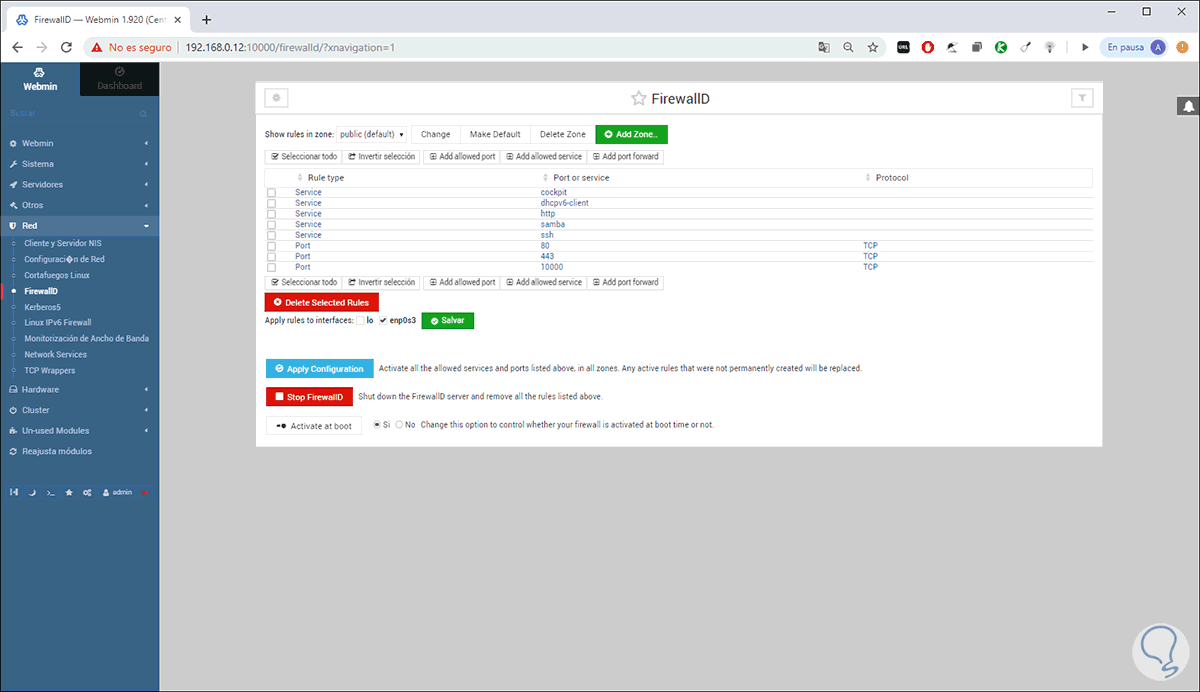Click the Delete Selected Rules button
The width and height of the screenshot is (1200, 692).
click(x=322, y=302)
